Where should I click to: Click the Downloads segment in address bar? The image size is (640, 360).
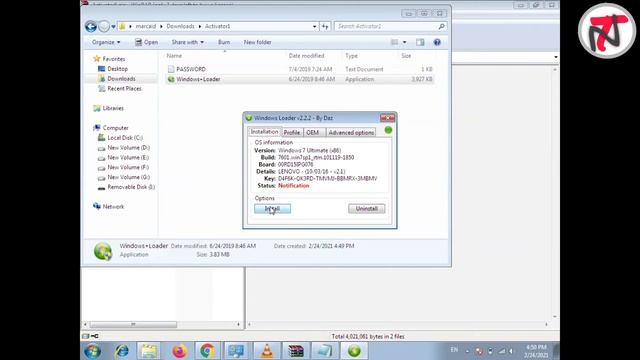(180, 26)
